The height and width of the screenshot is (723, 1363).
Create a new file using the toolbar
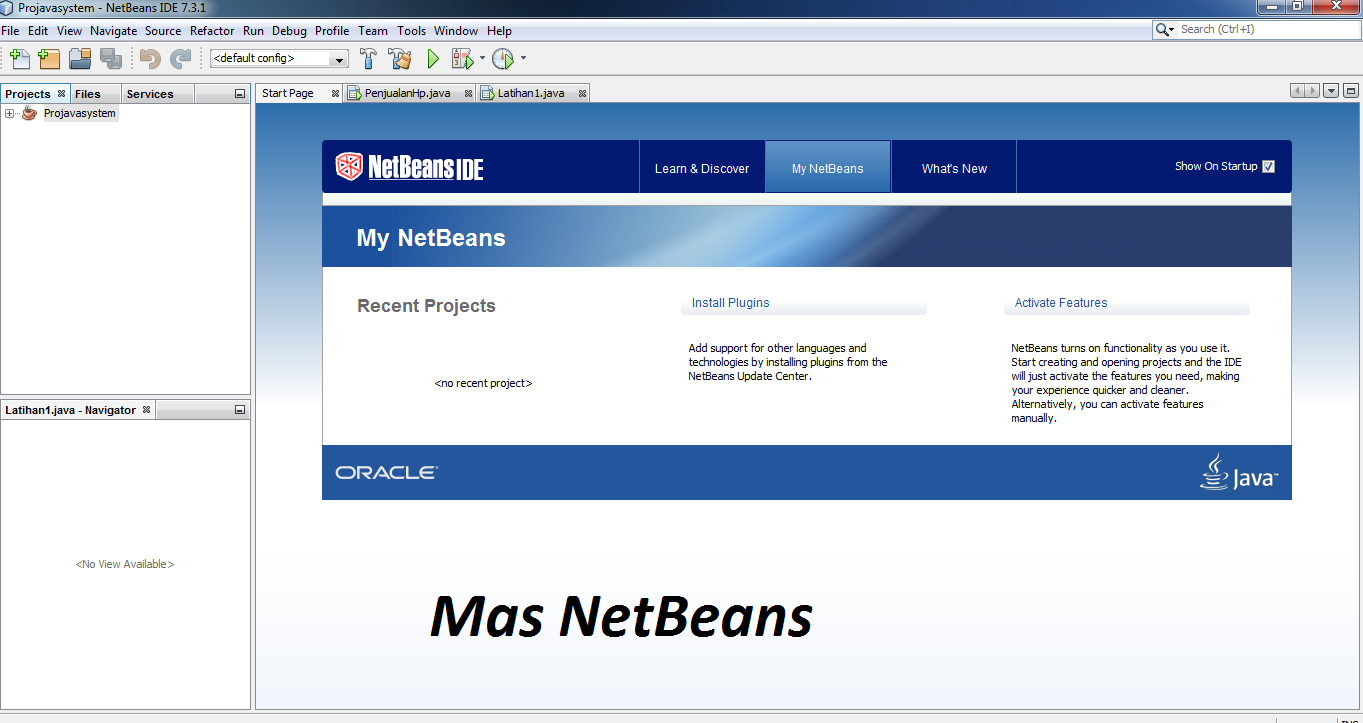tap(18, 58)
